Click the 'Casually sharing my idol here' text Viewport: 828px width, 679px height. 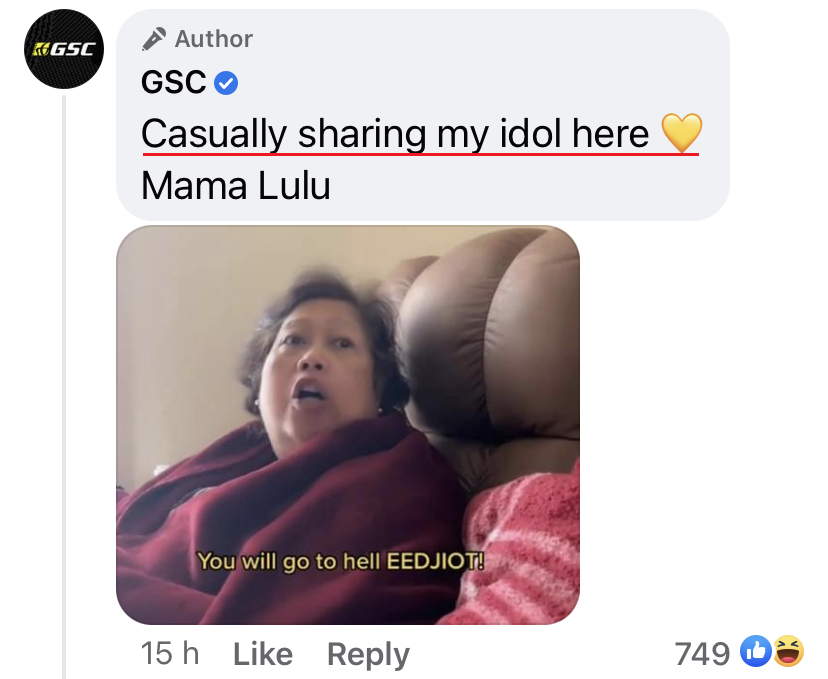click(x=395, y=134)
